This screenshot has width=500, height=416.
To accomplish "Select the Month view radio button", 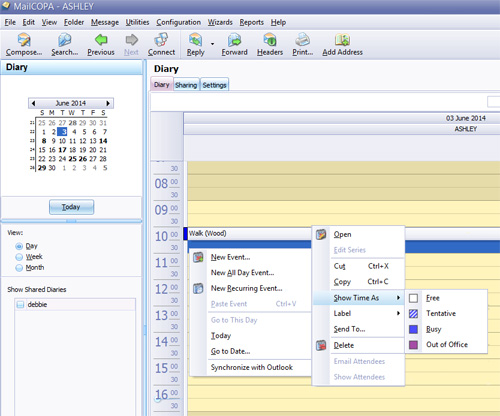I will [19, 268].
